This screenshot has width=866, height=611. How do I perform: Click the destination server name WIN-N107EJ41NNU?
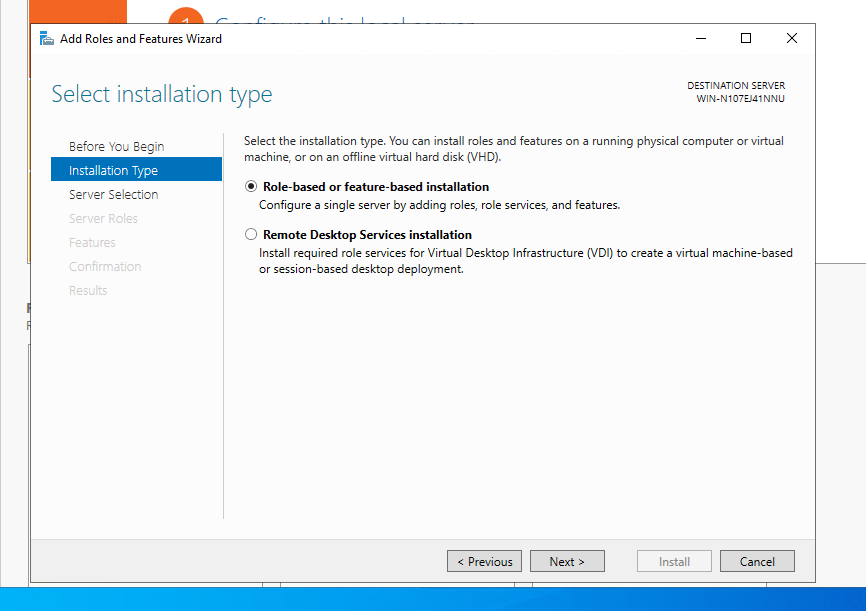(x=740, y=99)
